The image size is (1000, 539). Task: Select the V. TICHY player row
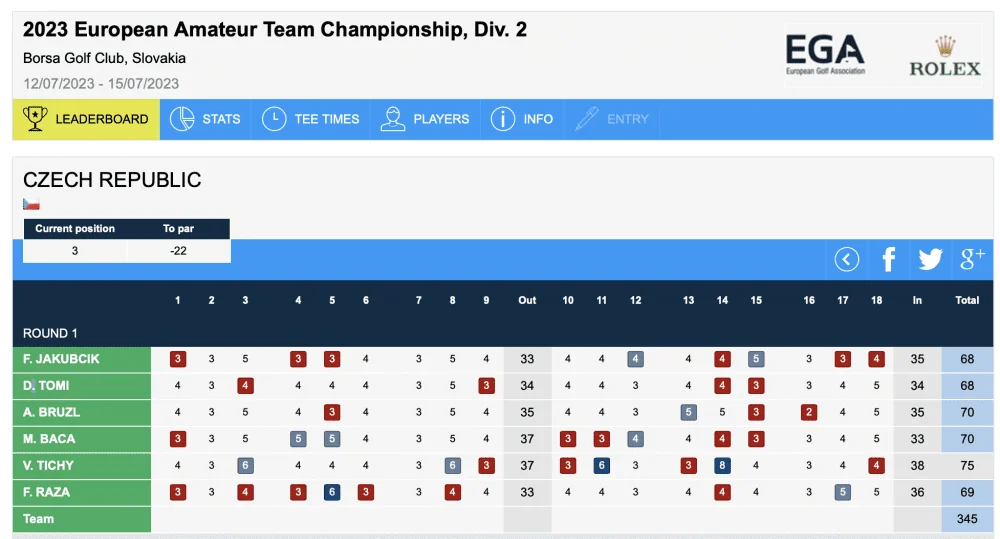[x=503, y=466]
